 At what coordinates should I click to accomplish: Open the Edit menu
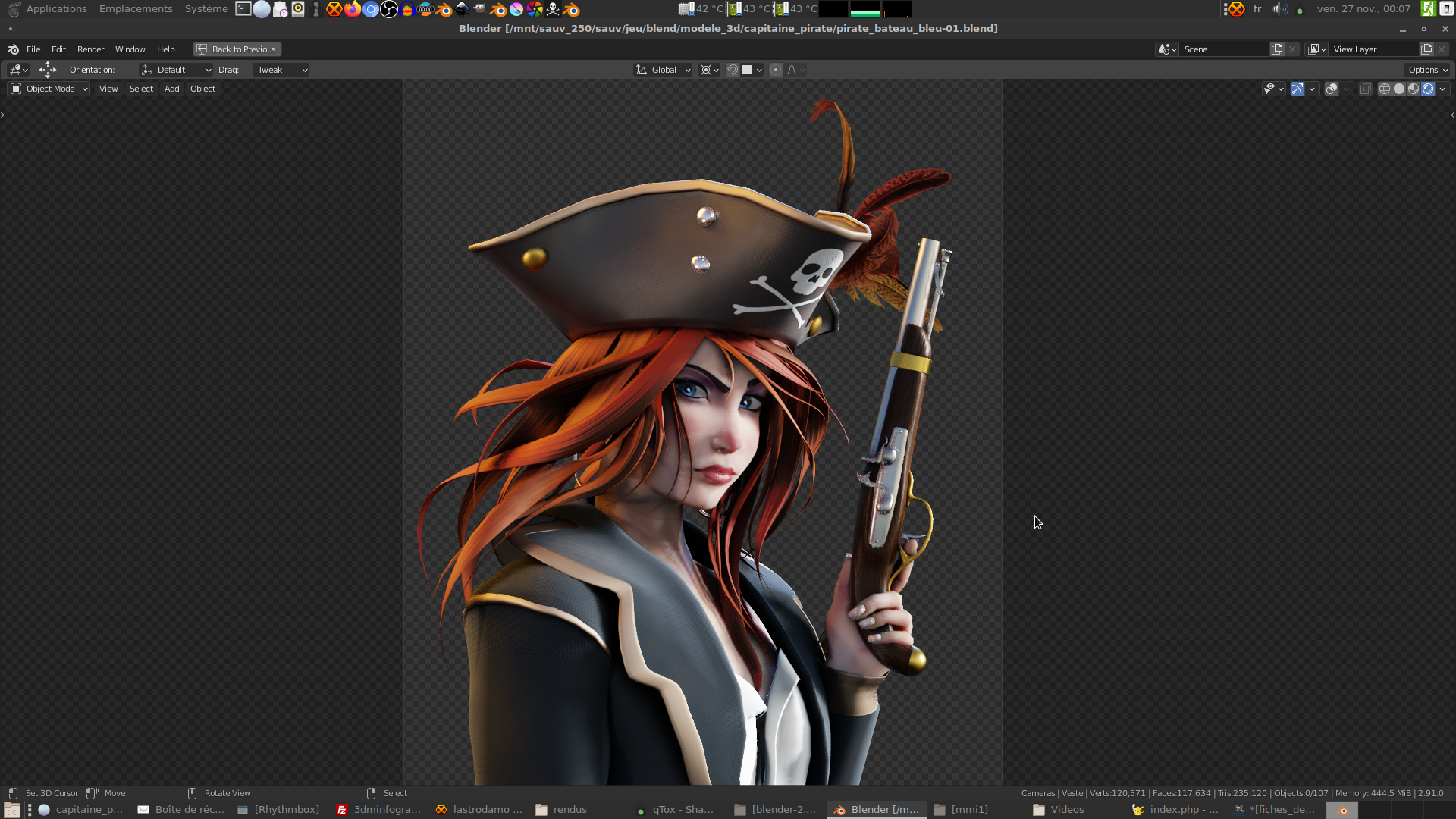[x=58, y=49]
